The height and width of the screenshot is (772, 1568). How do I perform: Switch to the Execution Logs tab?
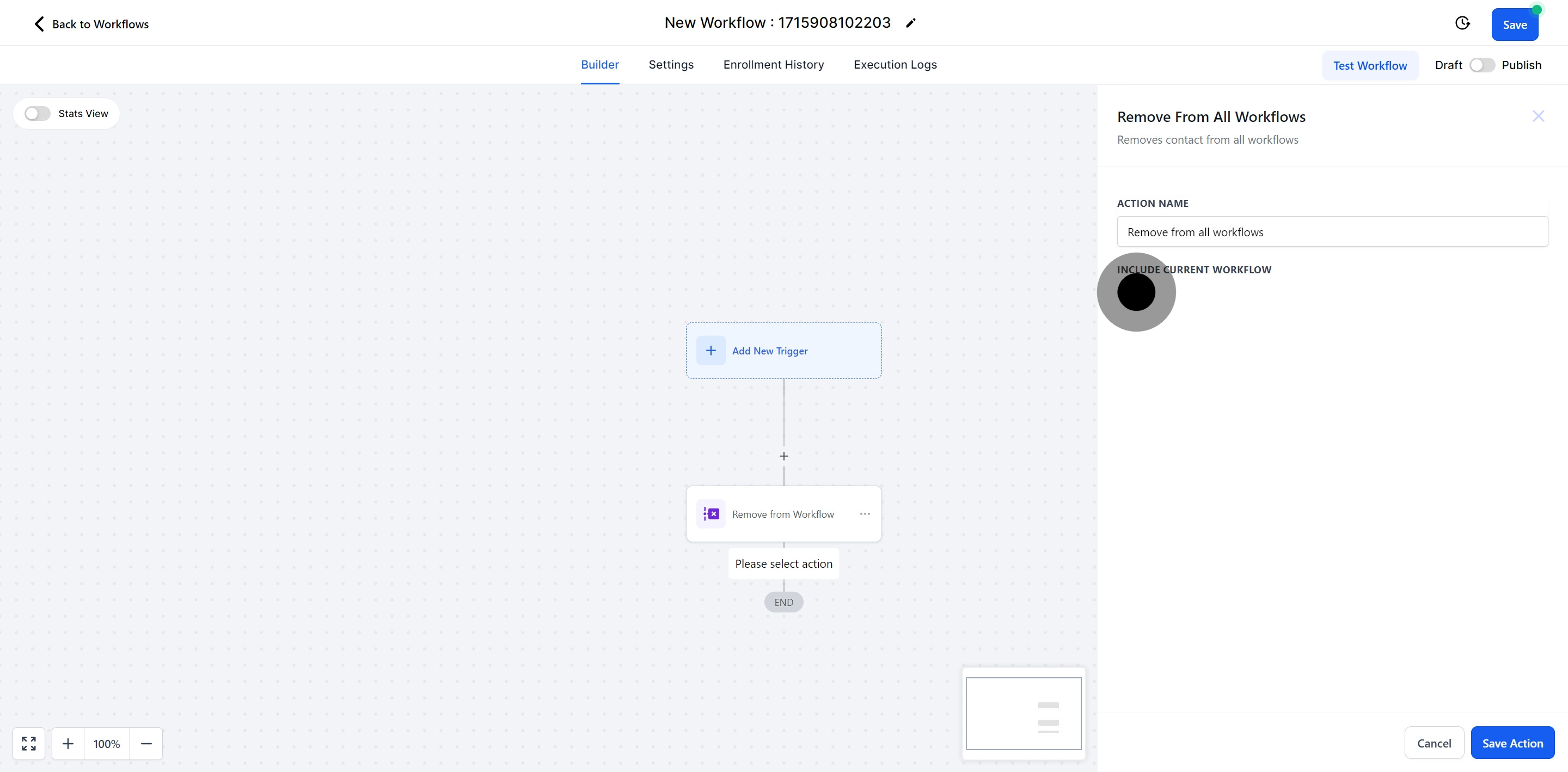pos(895,65)
